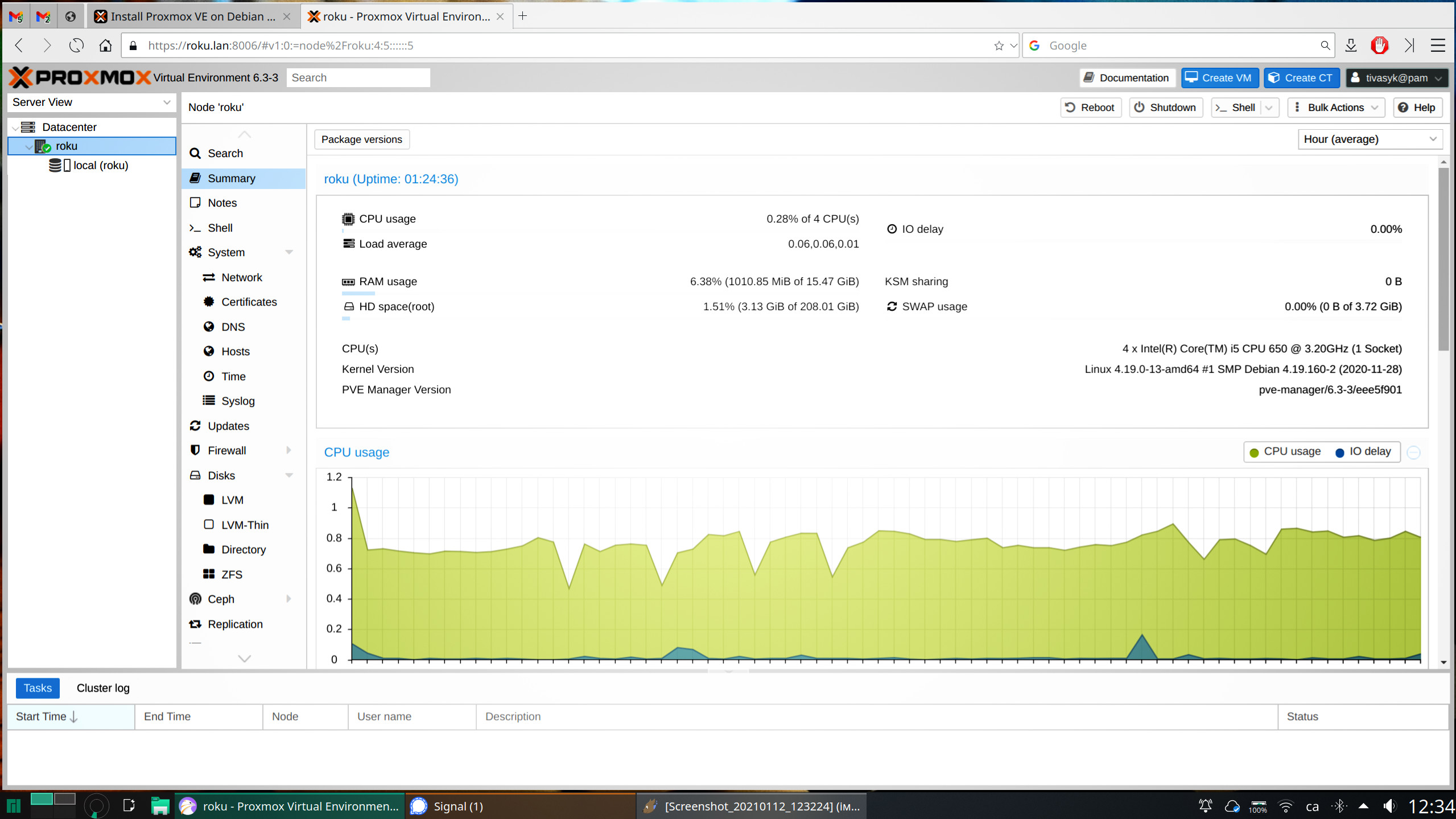Screen dimensions: 1456x819
Task: Switch to the Install Proxmox VE browser tab
Action: coord(192,17)
